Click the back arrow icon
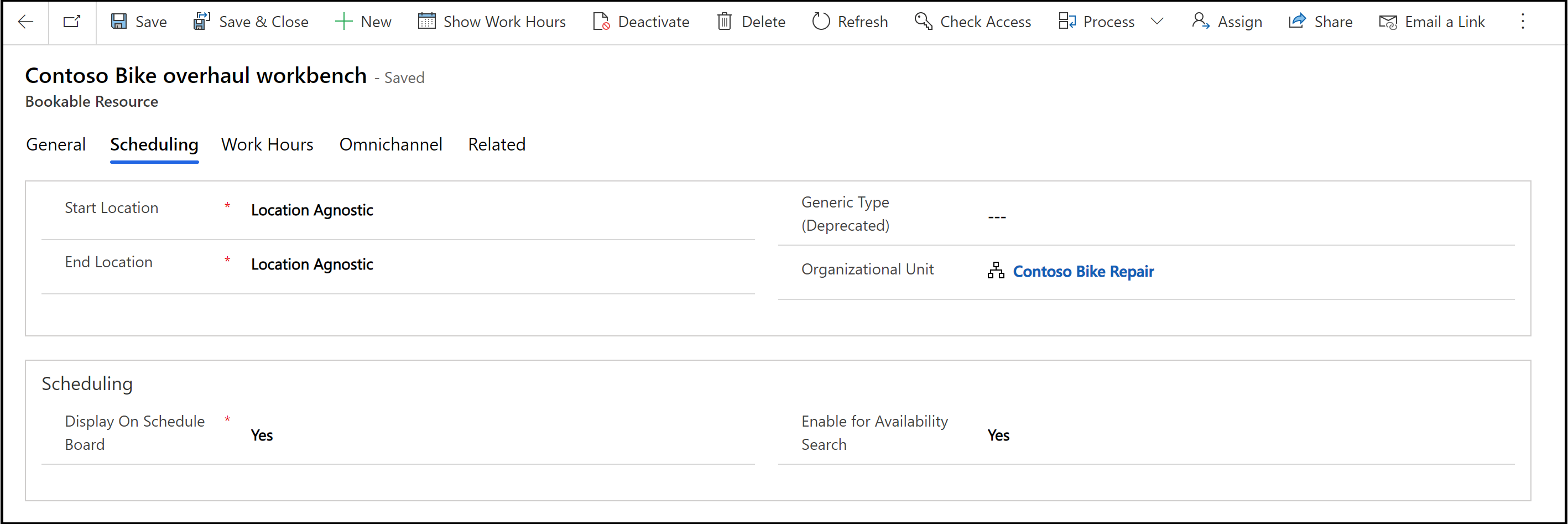The width and height of the screenshot is (1568, 524). click(25, 22)
